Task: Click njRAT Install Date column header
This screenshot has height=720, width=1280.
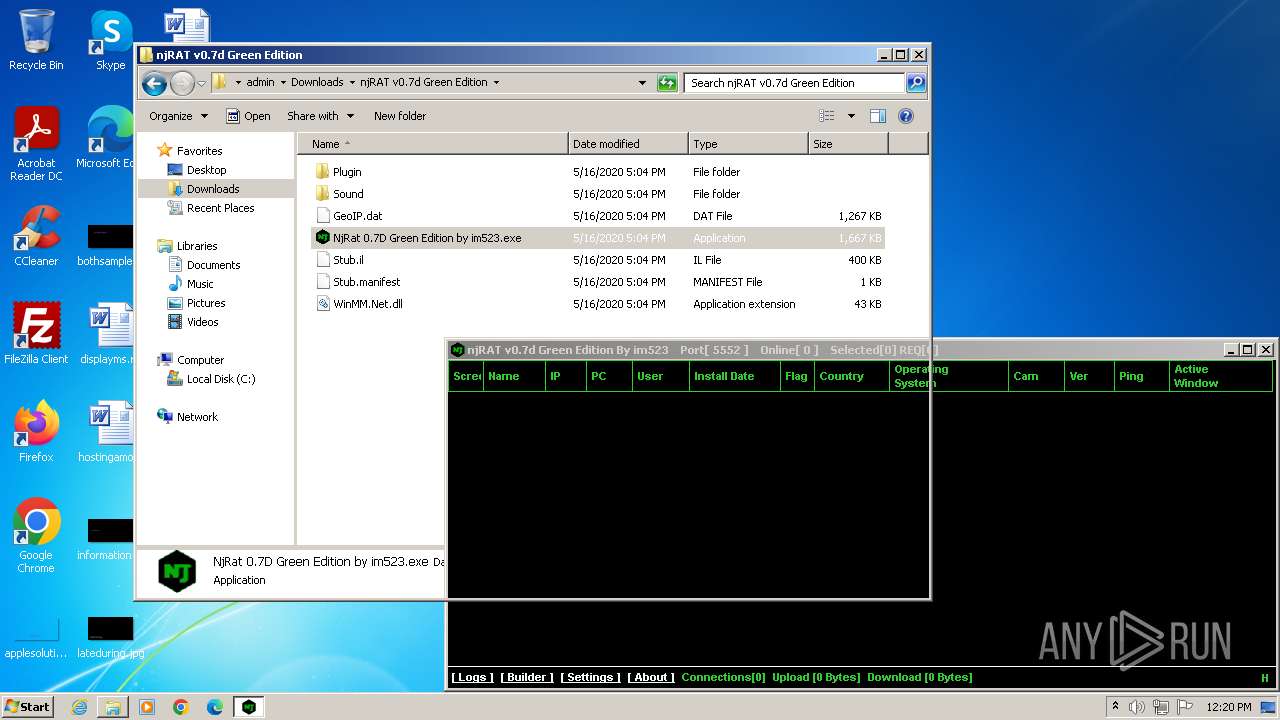Action: (x=735, y=376)
